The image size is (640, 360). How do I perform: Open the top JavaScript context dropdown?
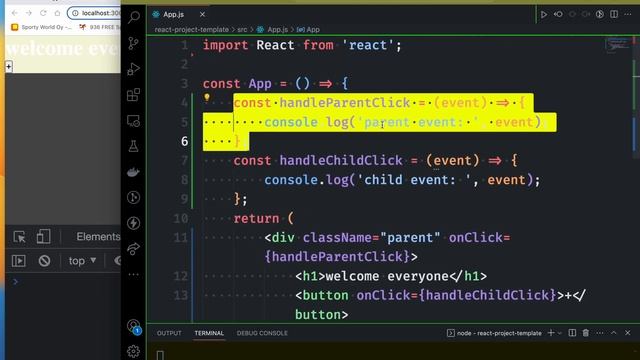82,261
